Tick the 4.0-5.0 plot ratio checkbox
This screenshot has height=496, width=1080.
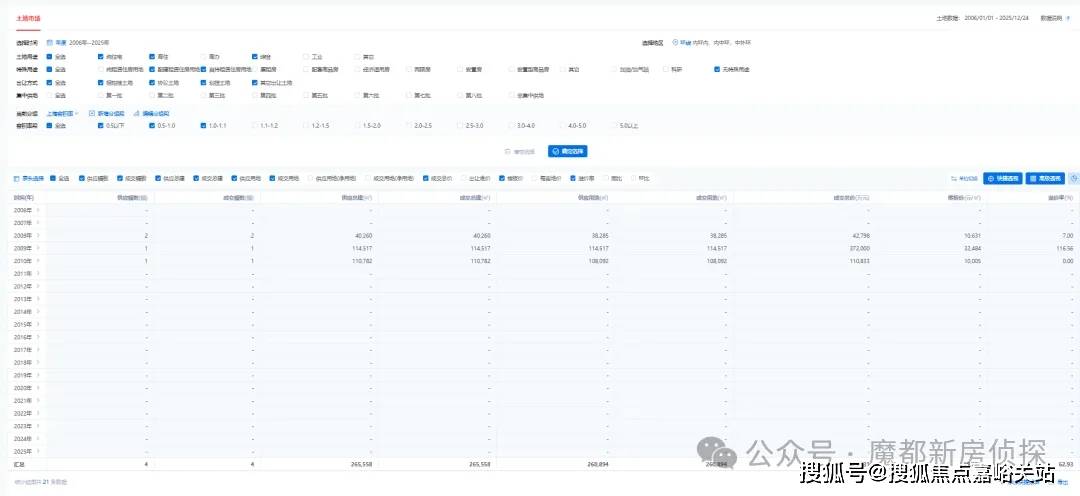click(x=563, y=126)
